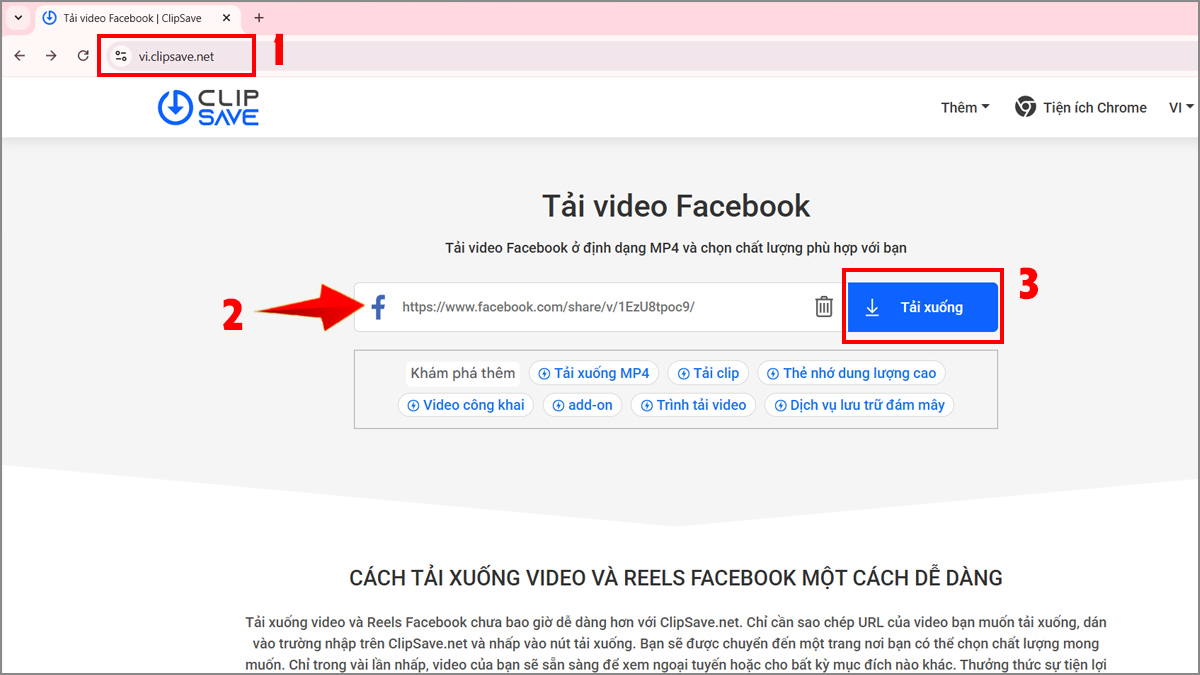Click the Tải clip chip link

coord(708,372)
